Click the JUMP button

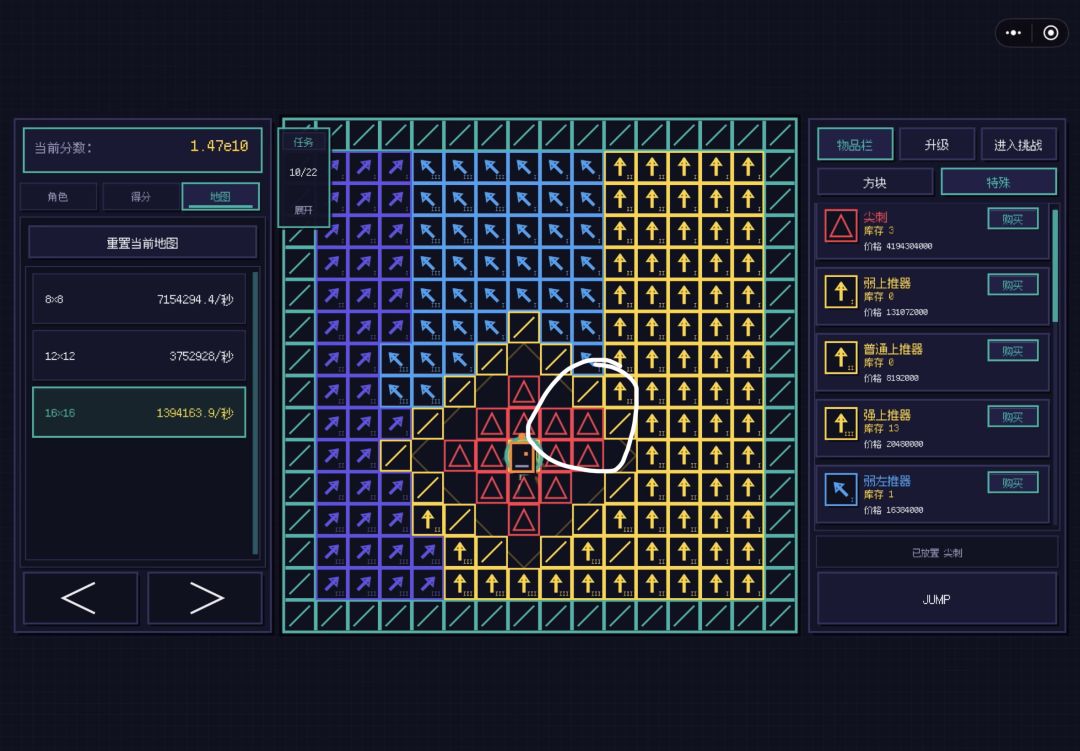click(937, 599)
